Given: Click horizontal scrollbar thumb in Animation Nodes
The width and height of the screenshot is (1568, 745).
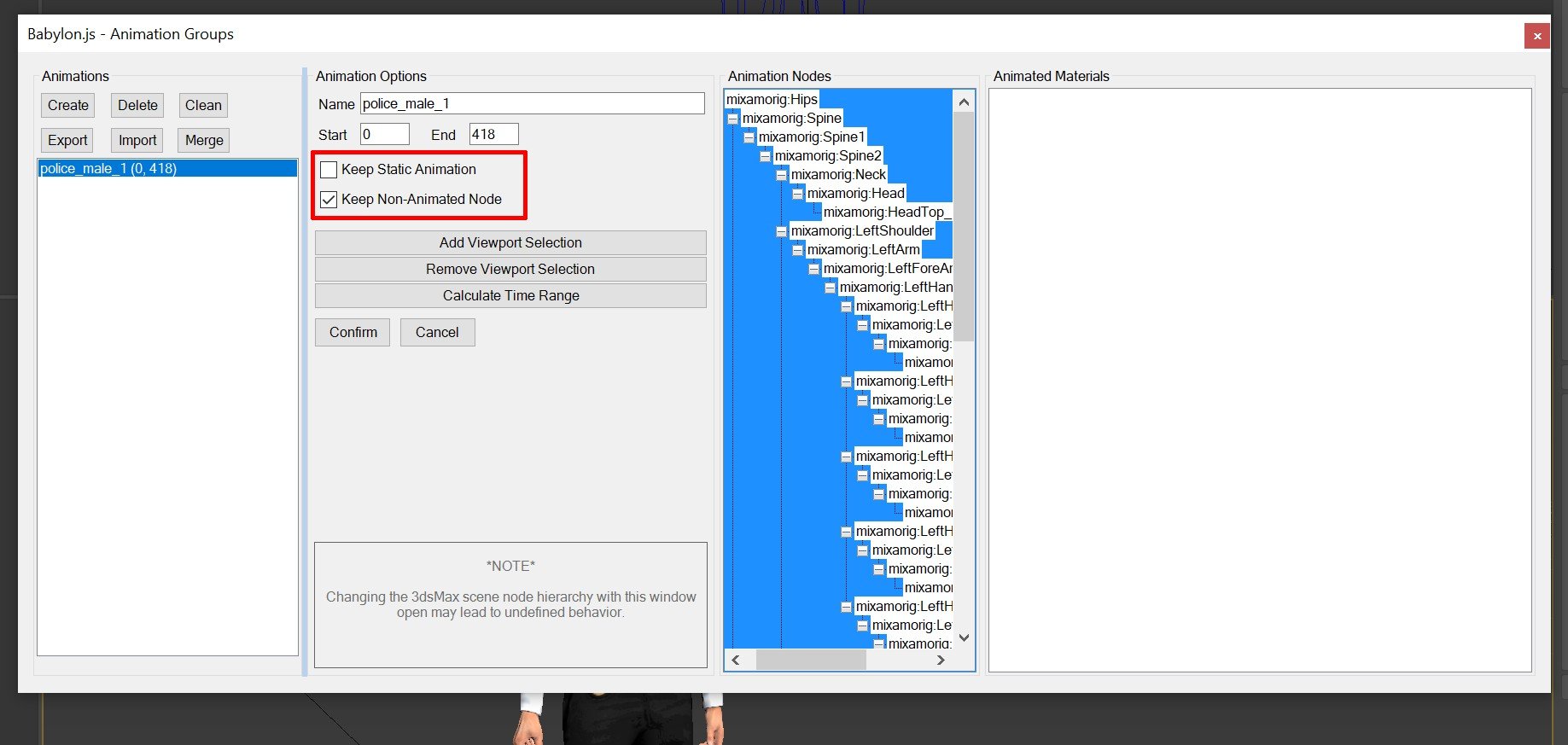Looking at the screenshot, I should [x=811, y=660].
